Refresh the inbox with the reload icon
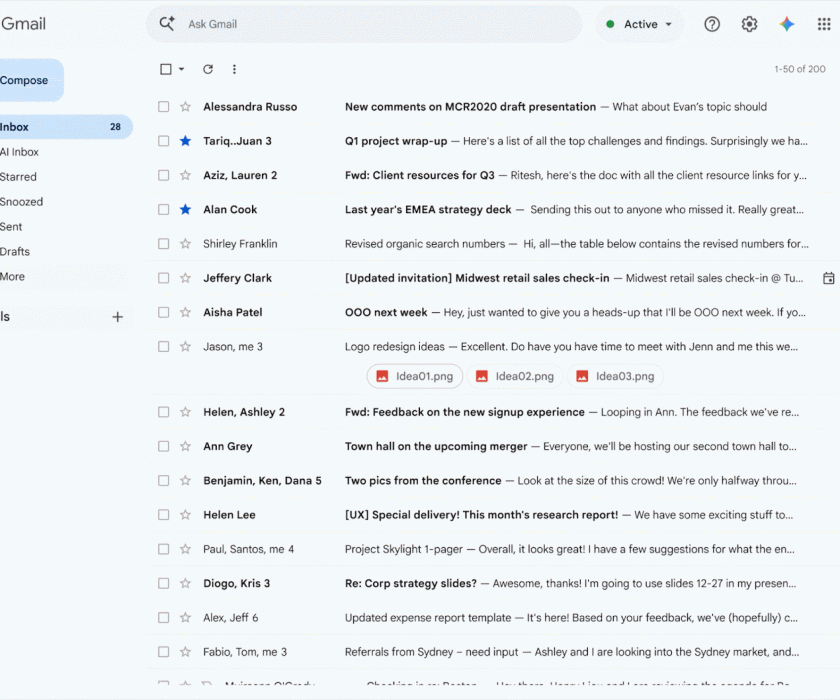This screenshot has height=700, width=840. point(208,69)
